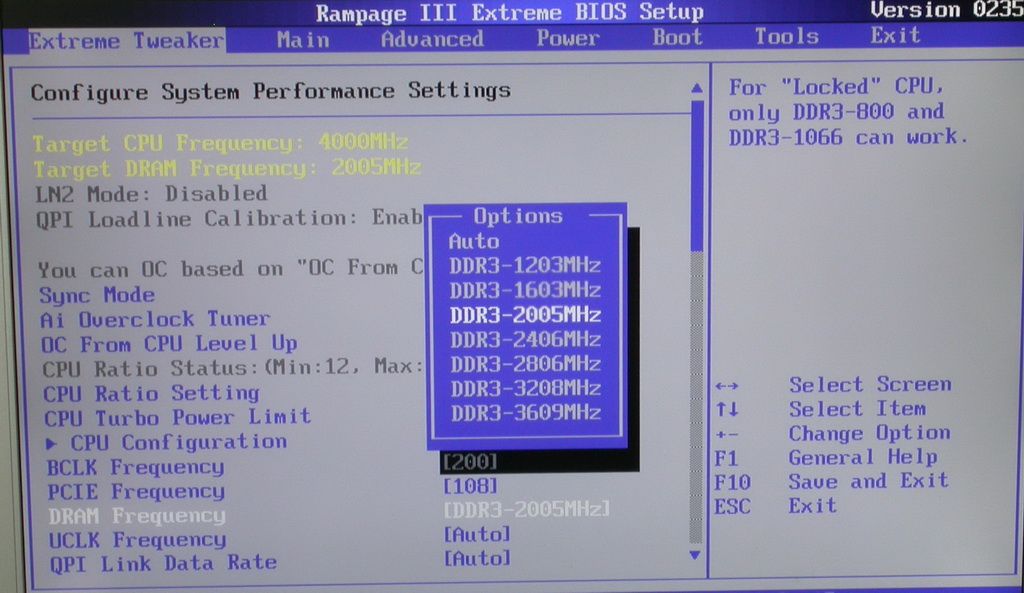
Task: Click the LN2 Mode: Disabled line
Action: pyautogui.click(x=151, y=194)
